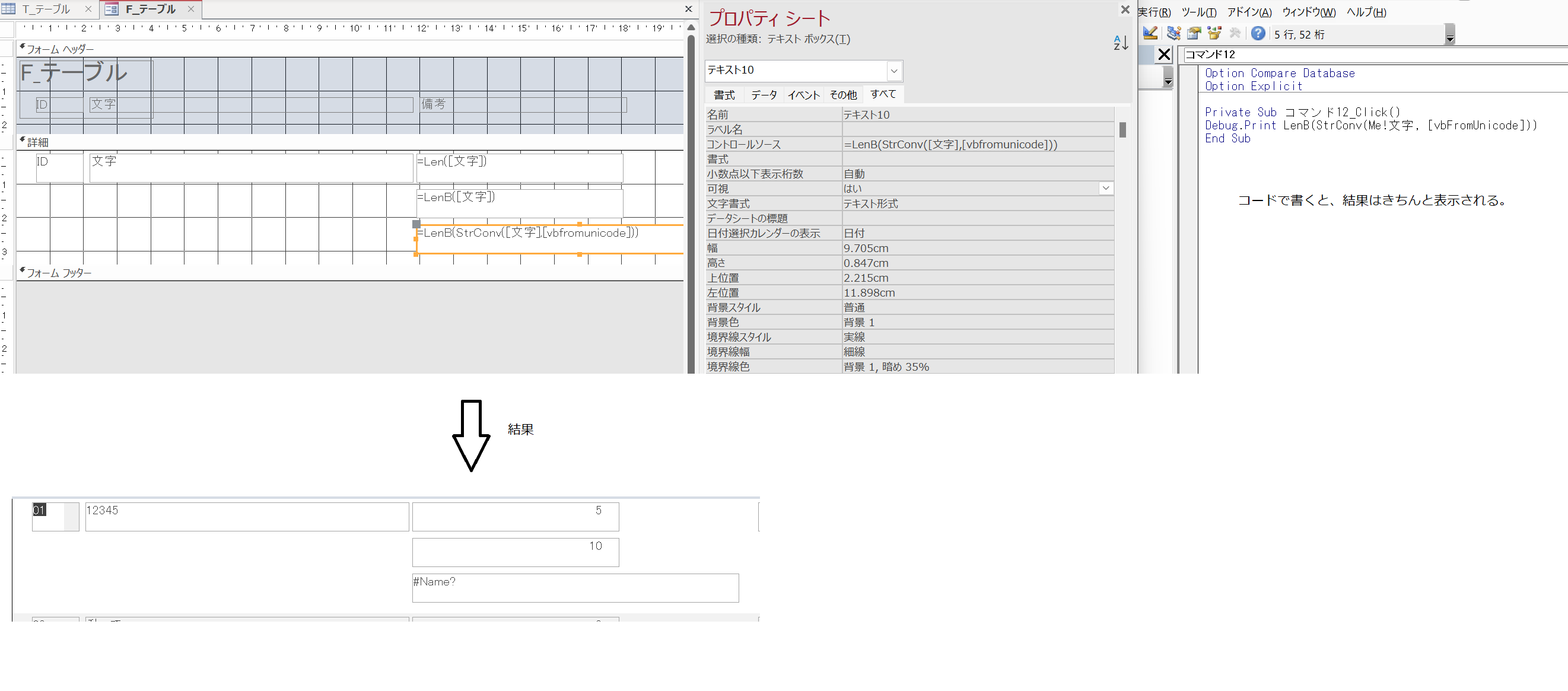Open the ツール(T) menu

[x=1198, y=12]
